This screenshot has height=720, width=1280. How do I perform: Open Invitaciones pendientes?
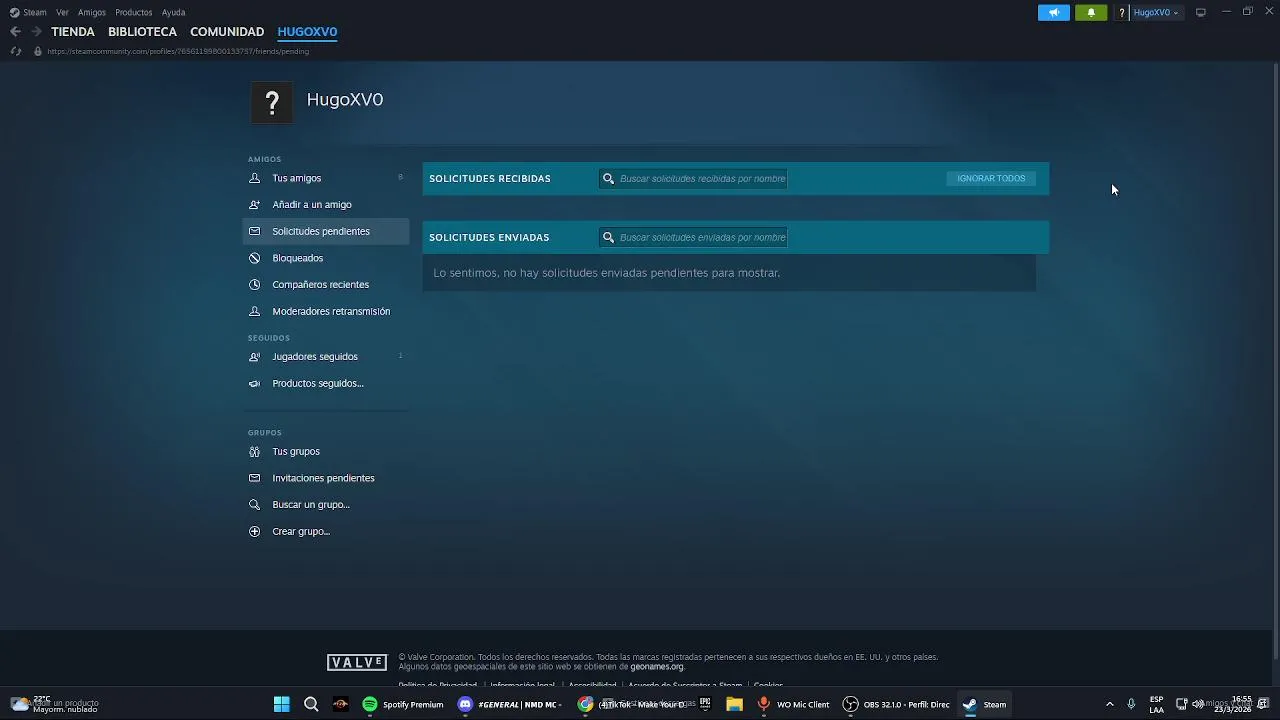(x=326, y=478)
